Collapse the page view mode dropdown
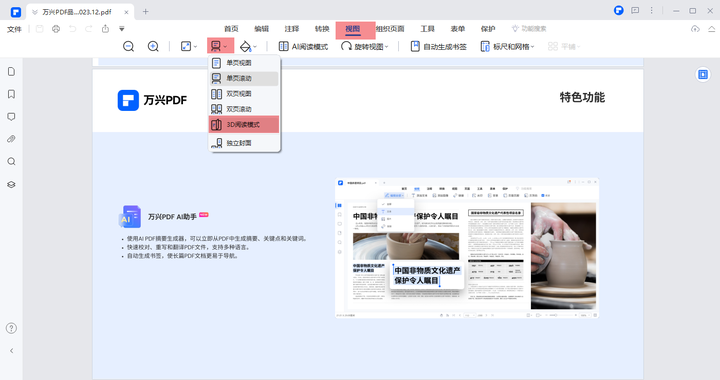 point(220,46)
